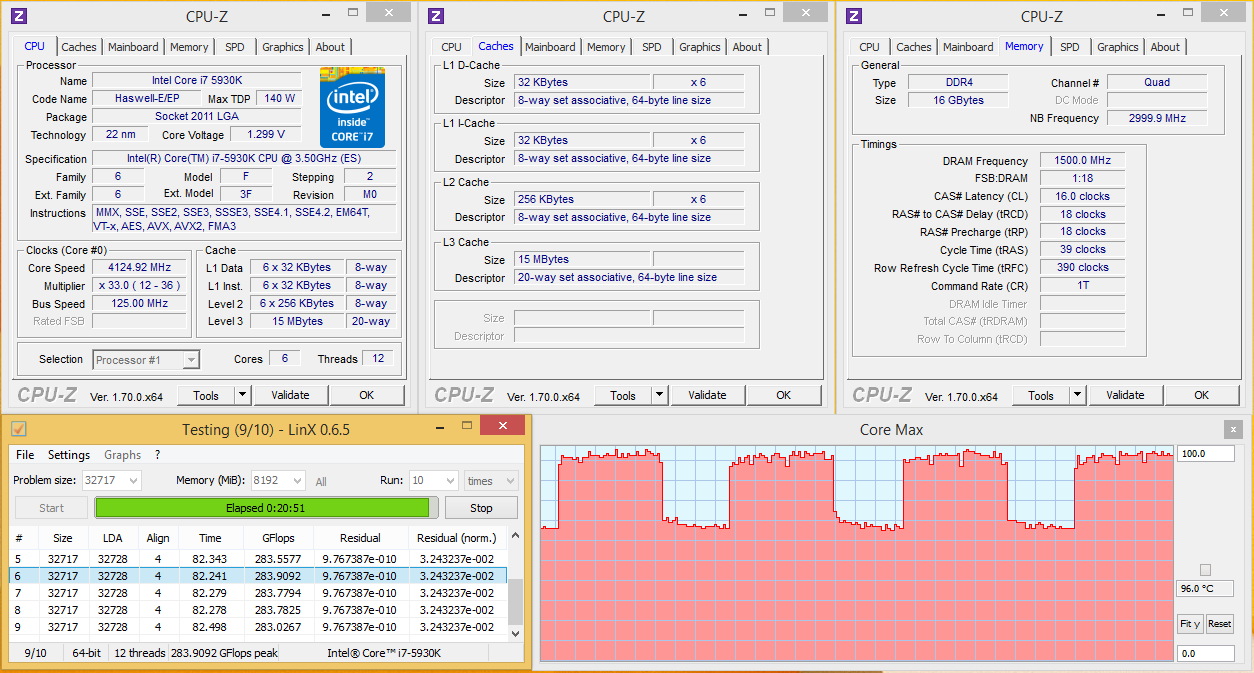Click Validate in the CPU tab window

tap(290, 395)
